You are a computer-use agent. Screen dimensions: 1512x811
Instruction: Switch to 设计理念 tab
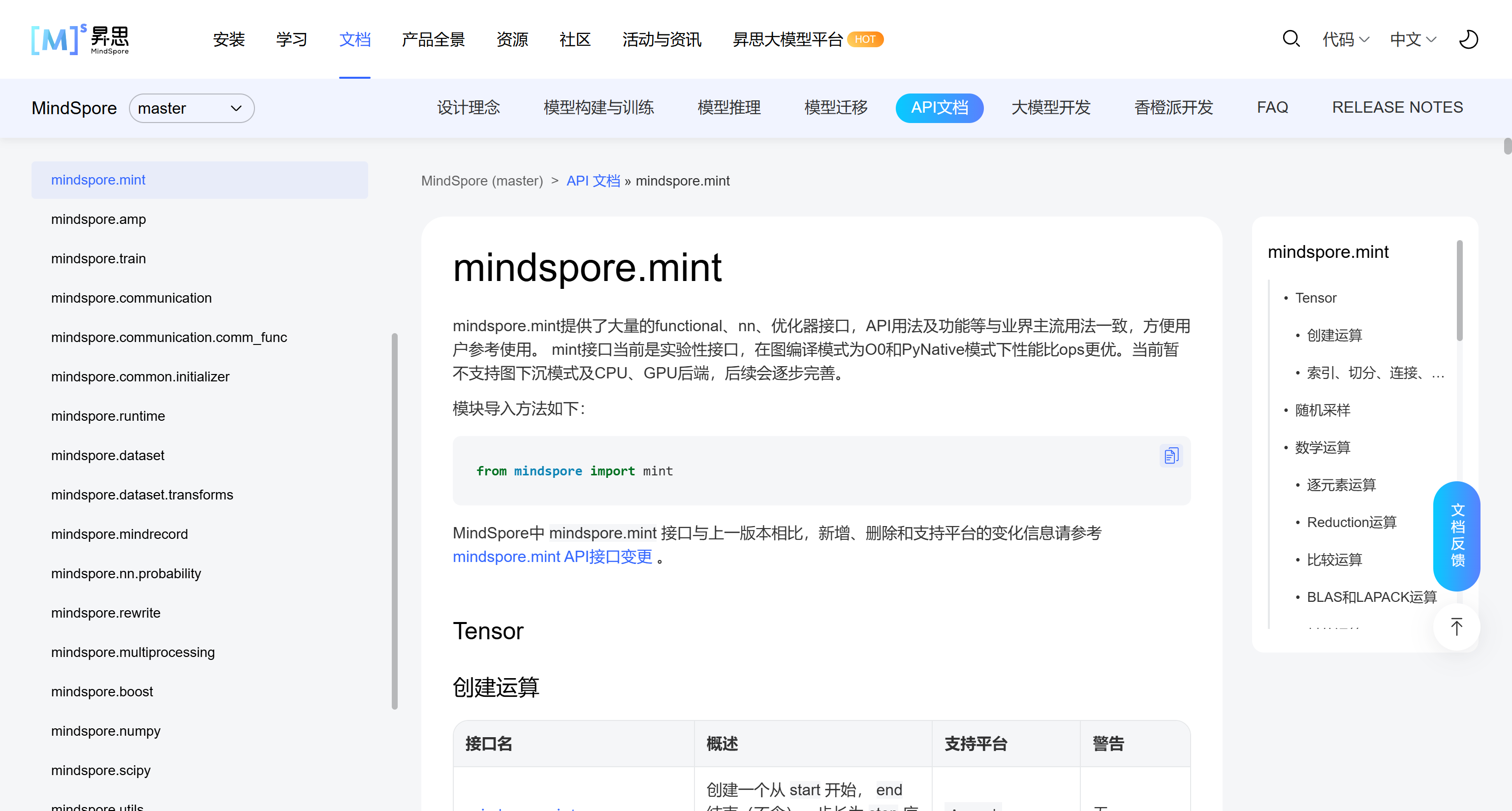[x=469, y=107]
